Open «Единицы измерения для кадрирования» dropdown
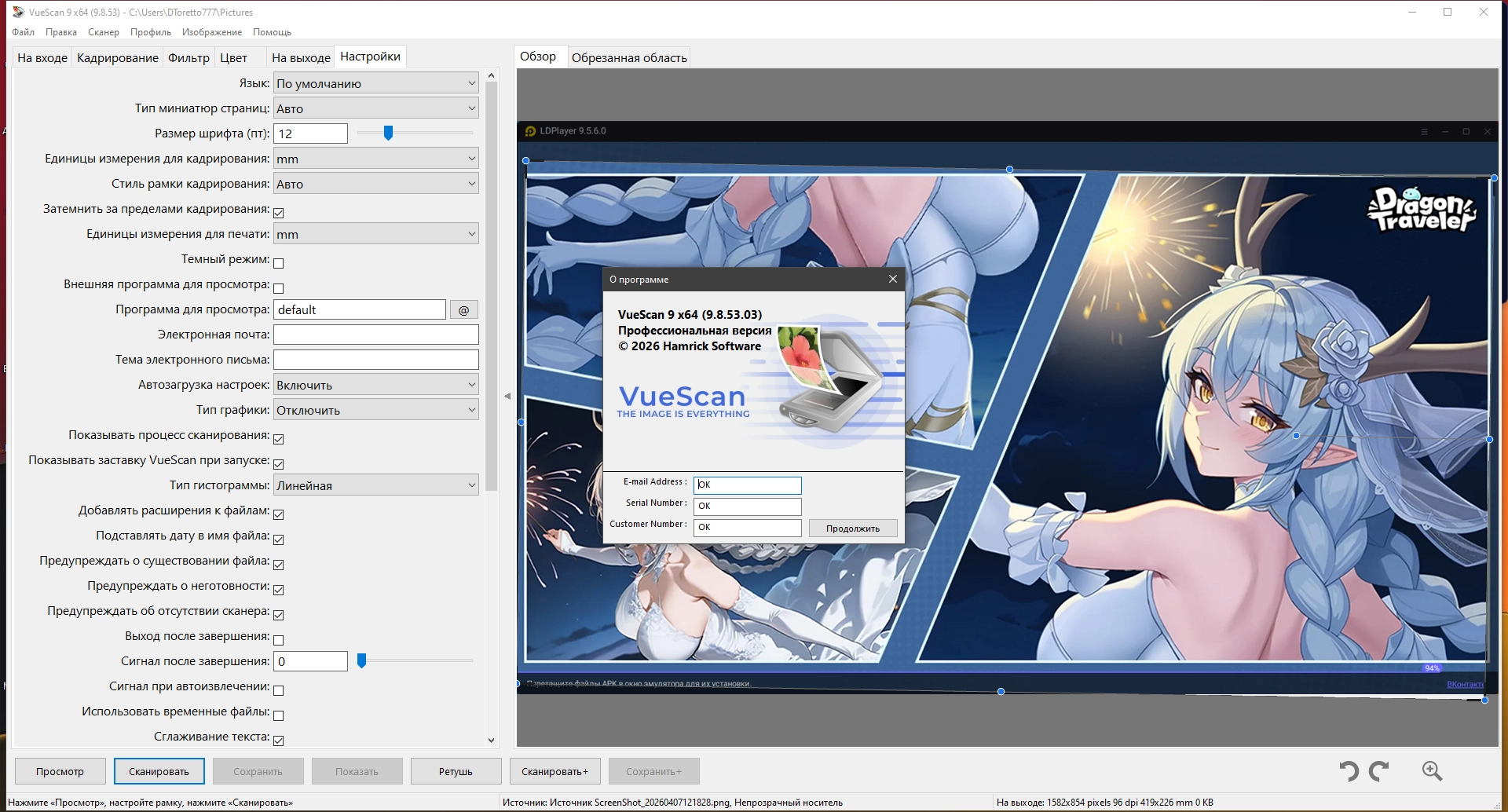The image size is (1508, 812). tap(376, 159)
